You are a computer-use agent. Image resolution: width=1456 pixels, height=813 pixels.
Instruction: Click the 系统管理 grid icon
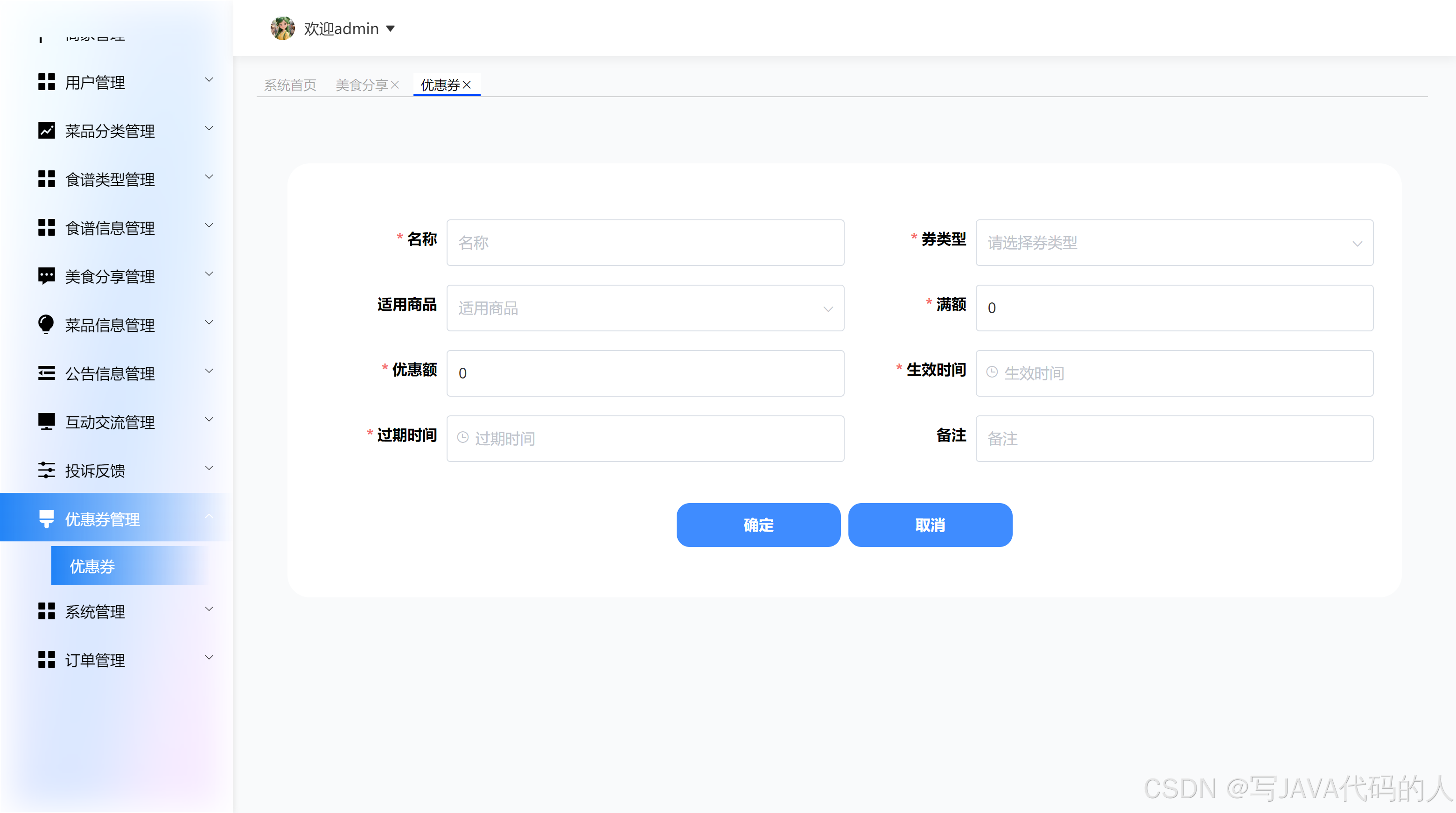[x=46, y=611]
